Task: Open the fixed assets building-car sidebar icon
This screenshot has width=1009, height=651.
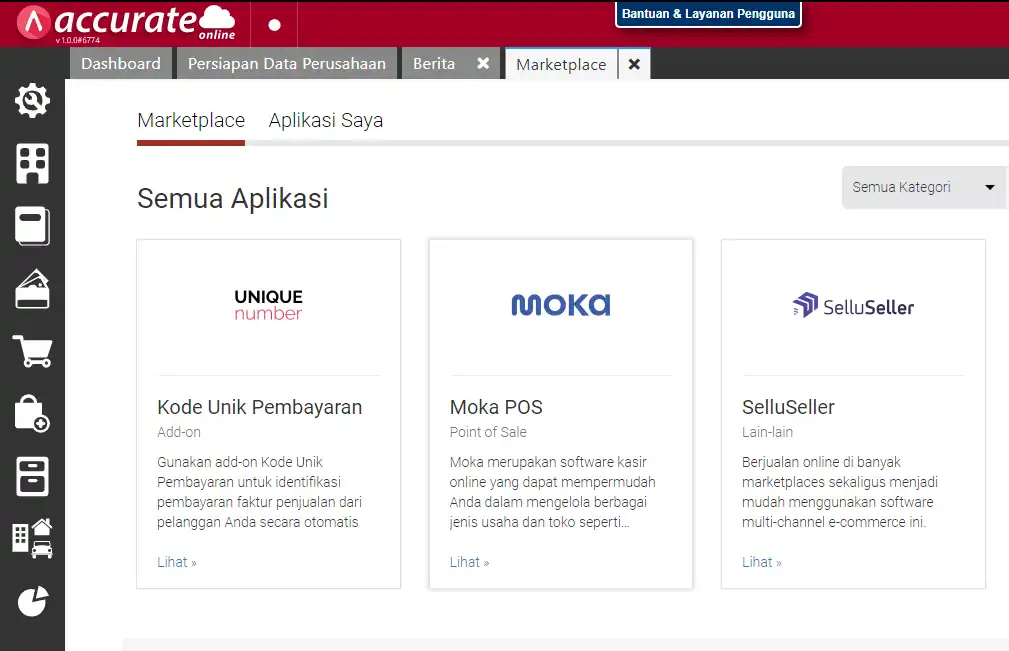Action: pyautogui.click(x=32, y=538)
